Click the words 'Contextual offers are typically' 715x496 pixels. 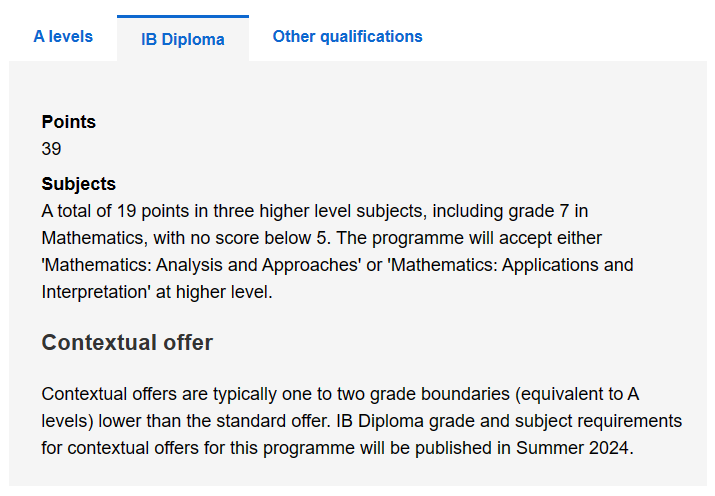(159, 394)
